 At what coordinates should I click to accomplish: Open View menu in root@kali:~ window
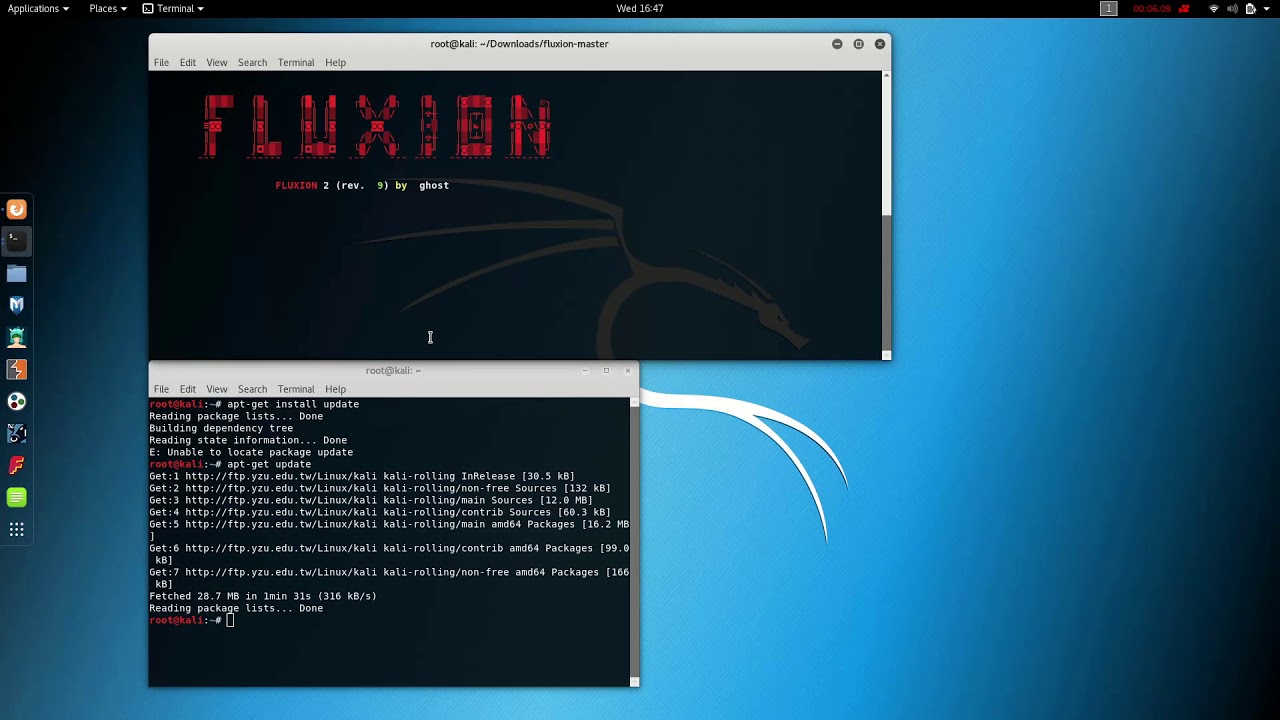[x=217, y=389]
